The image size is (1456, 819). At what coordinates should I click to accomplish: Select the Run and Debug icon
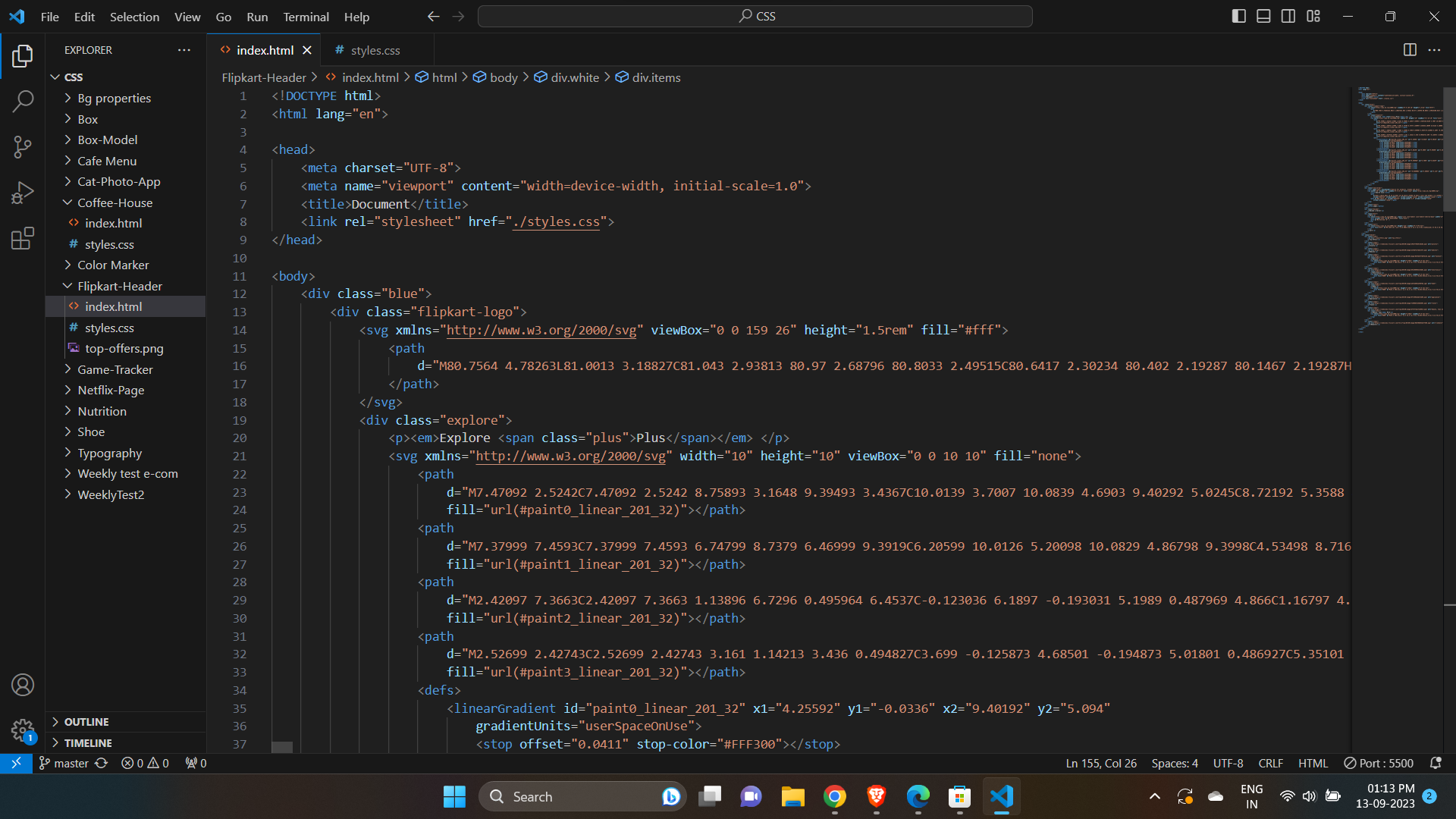[23, 193]
